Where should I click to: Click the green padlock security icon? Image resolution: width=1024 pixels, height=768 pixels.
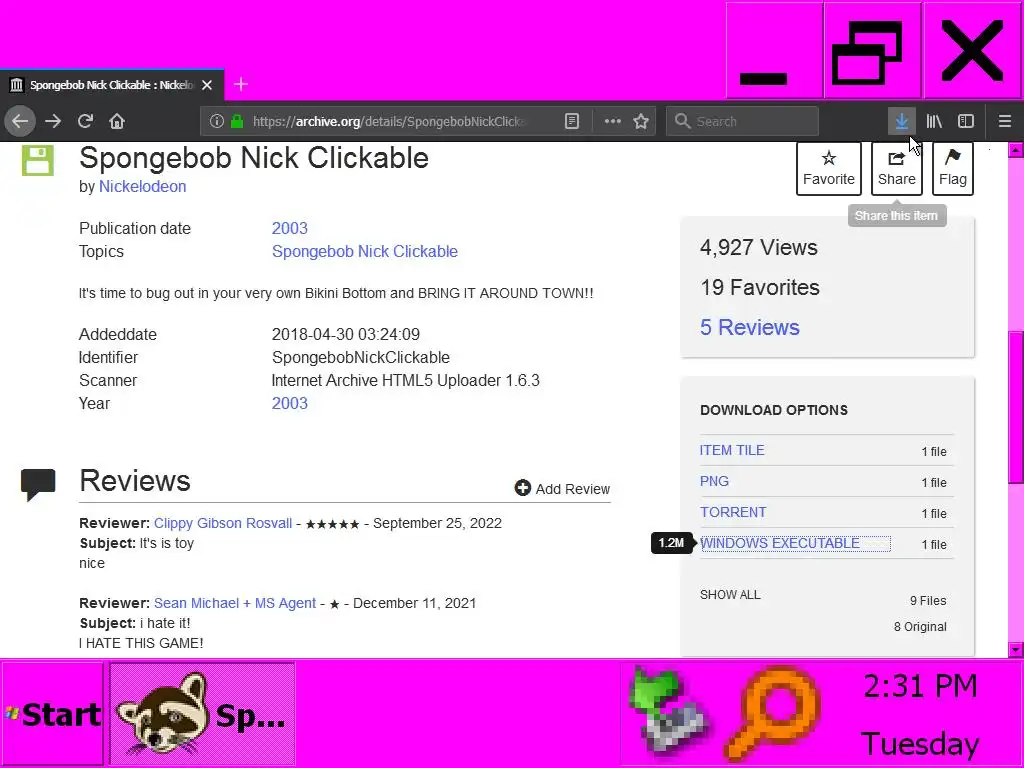click(x=237, y=121)
